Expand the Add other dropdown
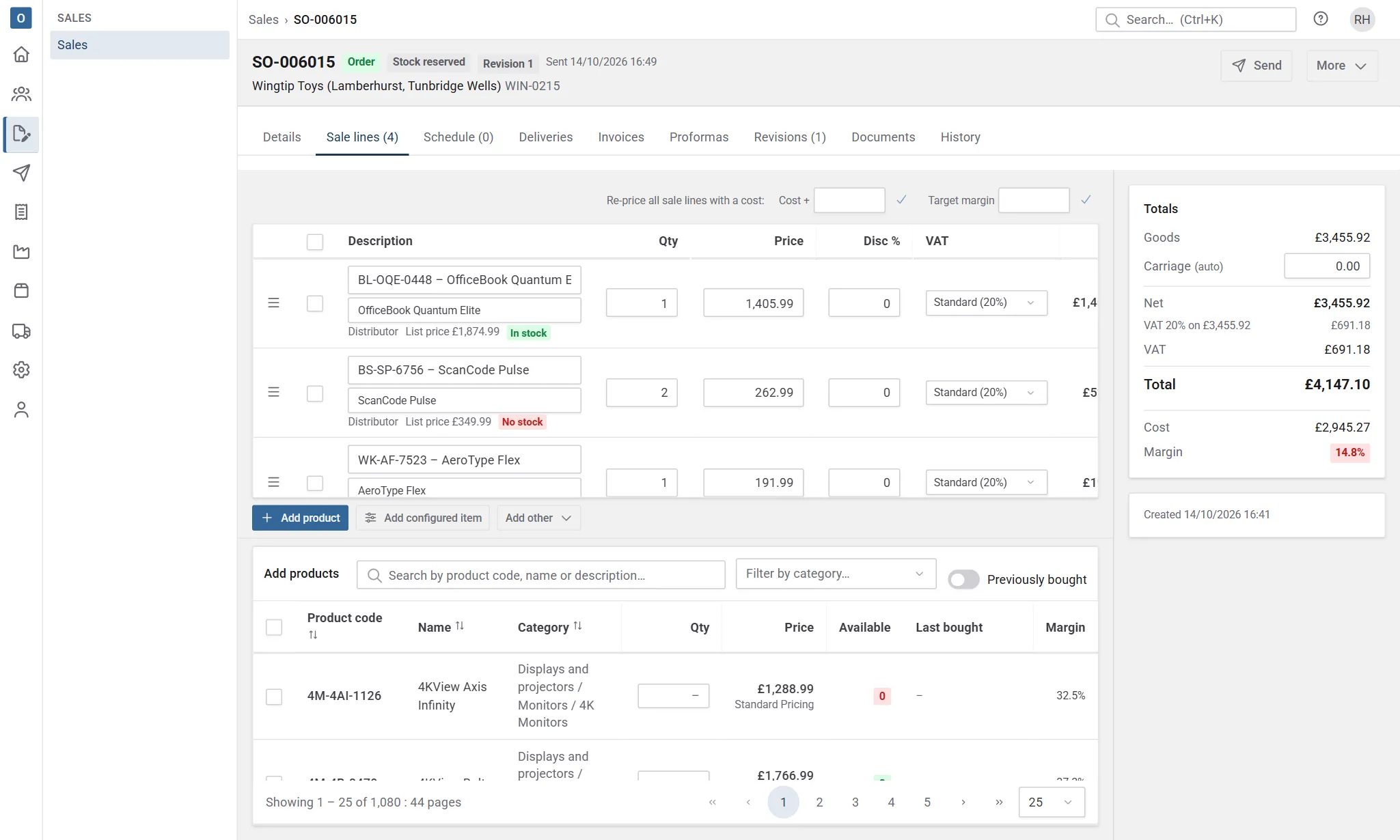Image resolution: width=1400 pixels, height=840 pixels. pos(538,518)
